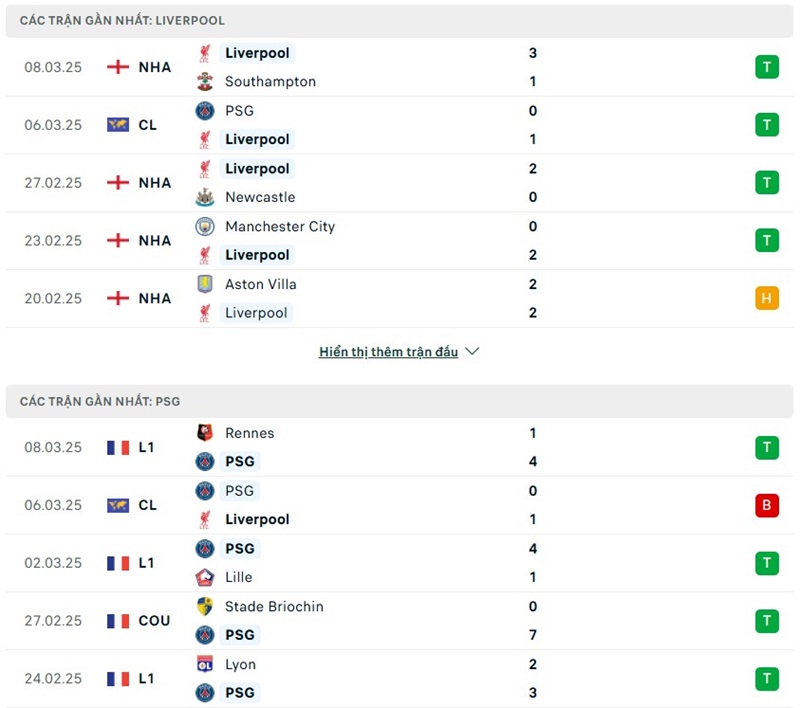Click the Rennes club crest icon

click(205, 433)
